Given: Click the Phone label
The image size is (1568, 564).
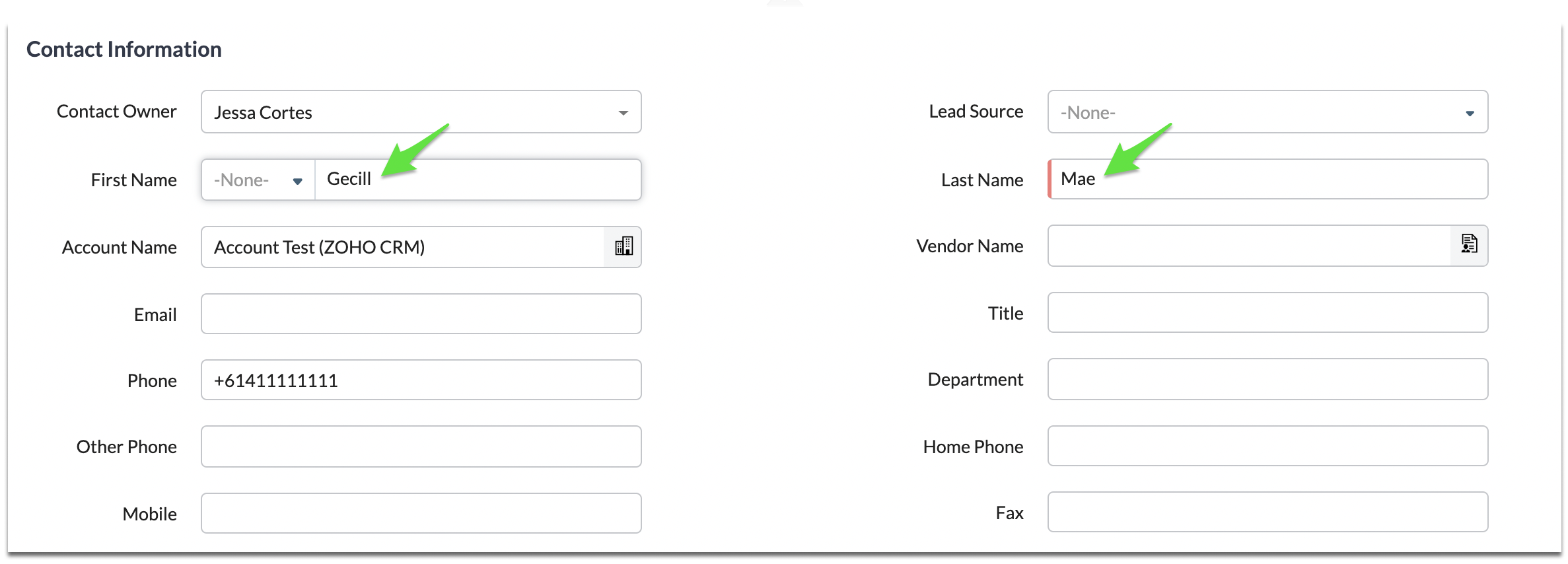Looking at the screenshot, I should pos(152,381).
